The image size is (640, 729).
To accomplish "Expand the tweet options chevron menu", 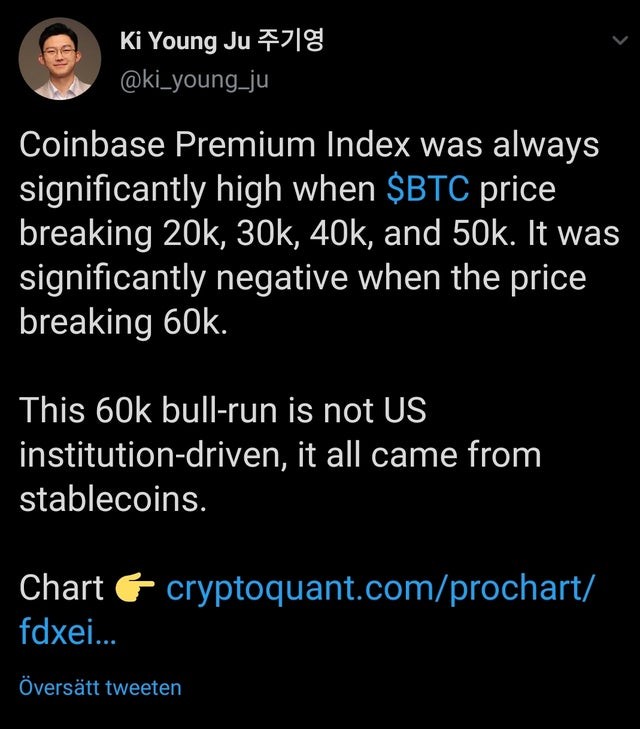I will 620,40.
